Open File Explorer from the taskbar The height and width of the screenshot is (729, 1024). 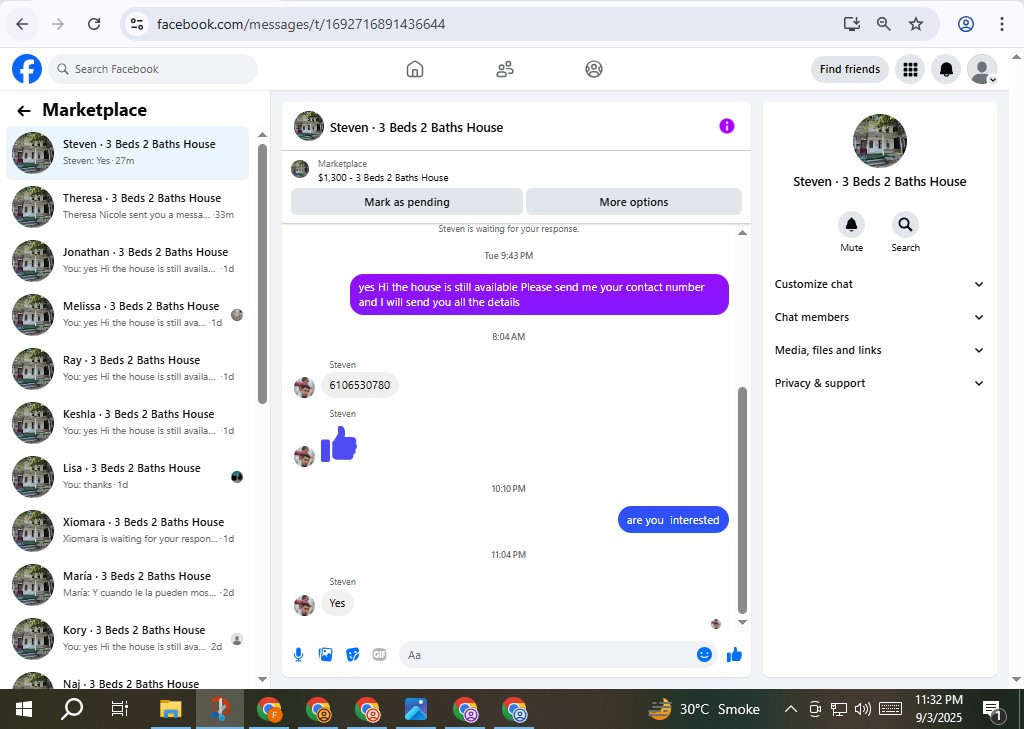tap(170, 709)
